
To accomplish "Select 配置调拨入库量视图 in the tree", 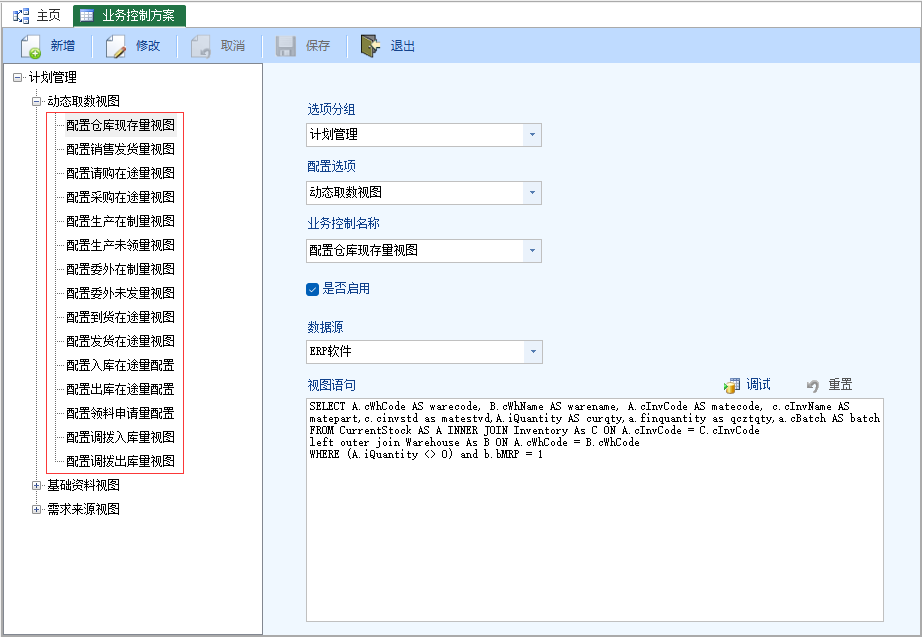I will tap(121, 437).
